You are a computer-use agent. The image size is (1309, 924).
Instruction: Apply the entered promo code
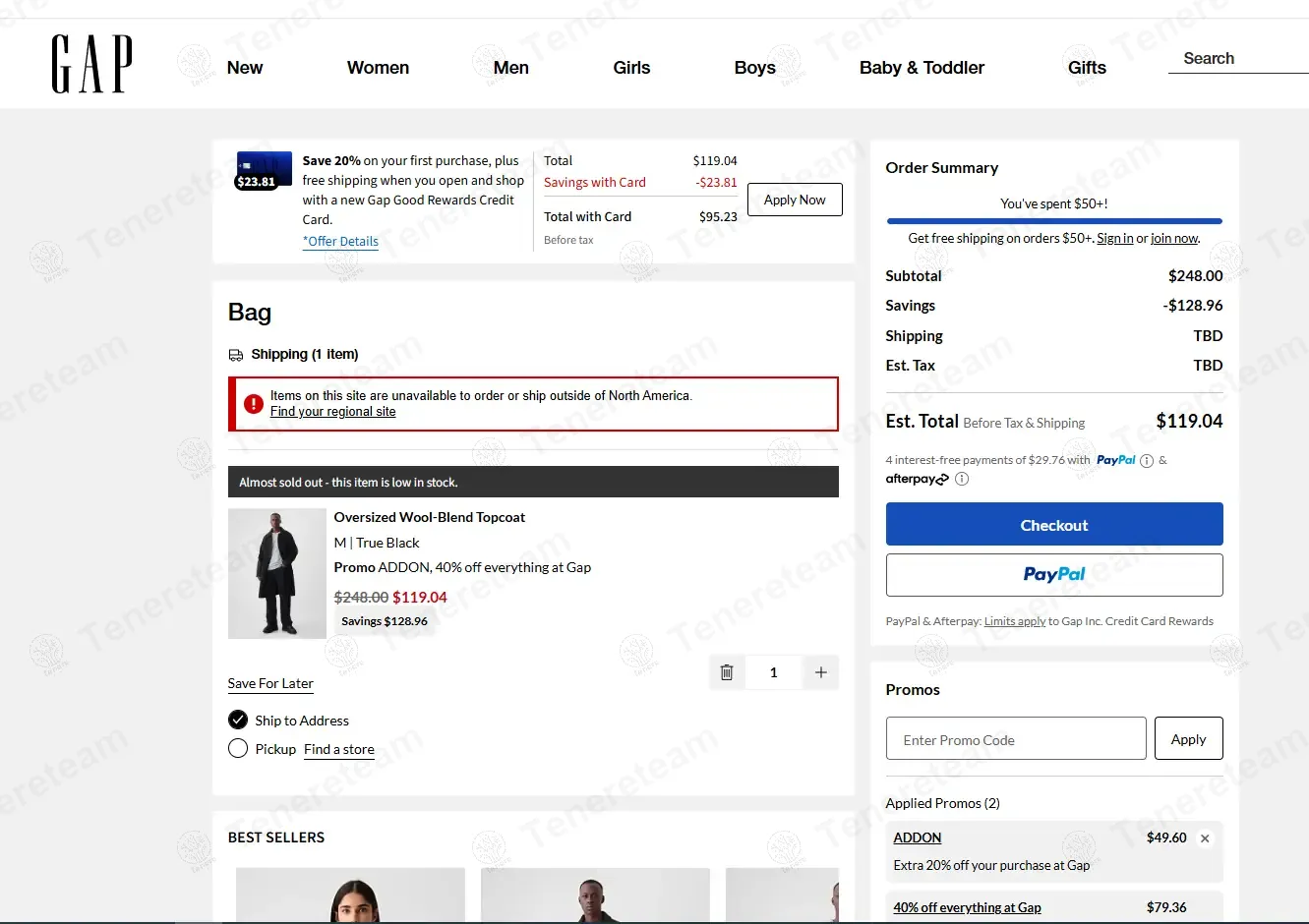(x=1188, y=739)
